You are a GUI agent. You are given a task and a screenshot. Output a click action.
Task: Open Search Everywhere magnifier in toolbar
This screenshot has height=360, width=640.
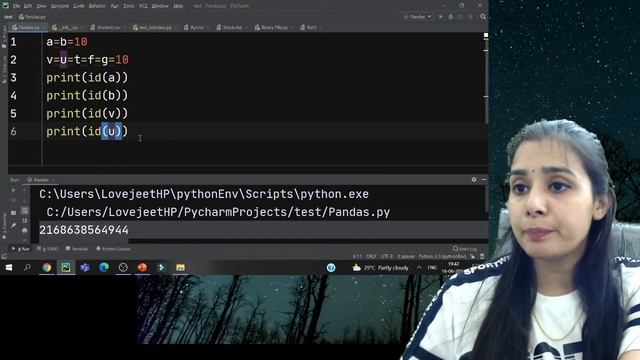tap(483, 17)
